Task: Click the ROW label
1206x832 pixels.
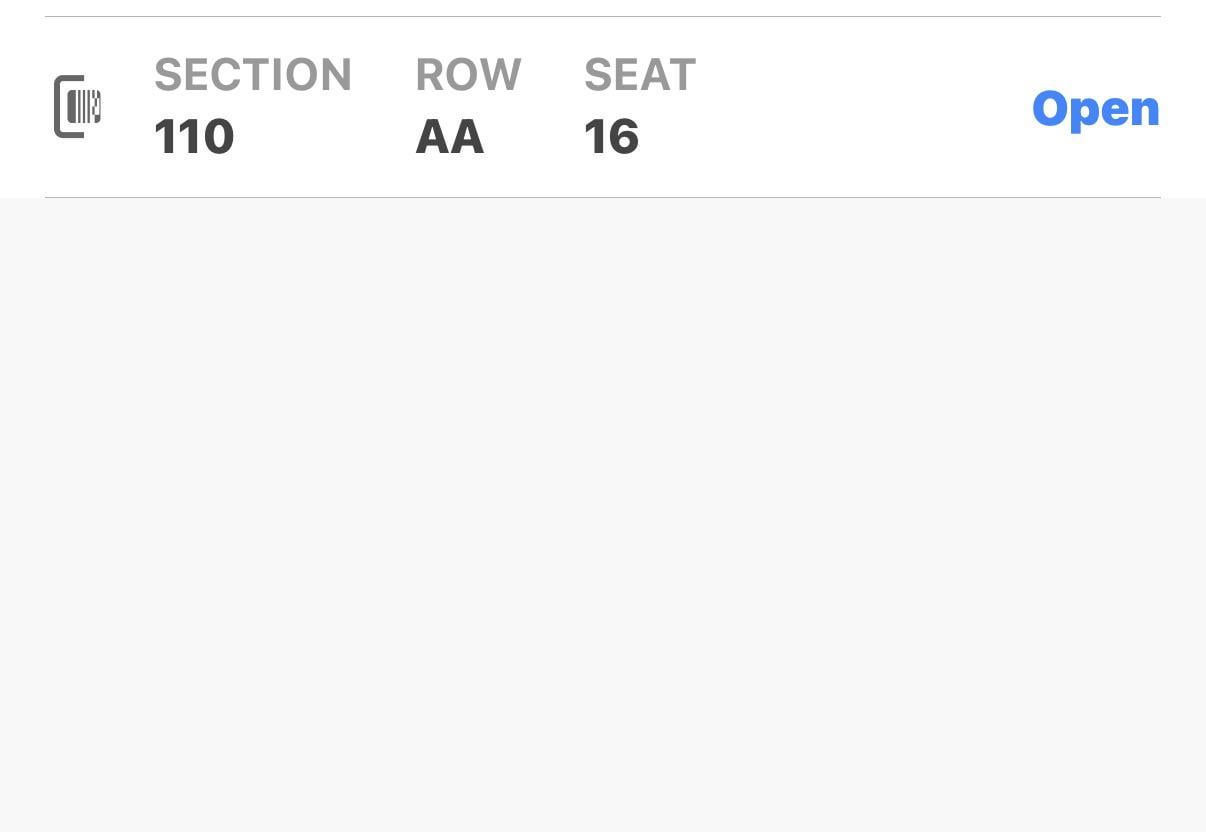Action: tap(468, 75)
